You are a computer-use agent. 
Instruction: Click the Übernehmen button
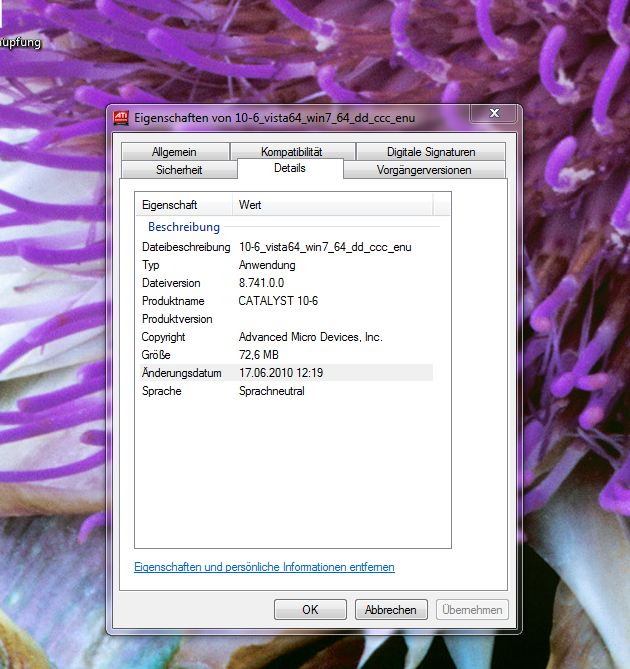[x=472, y=610]
